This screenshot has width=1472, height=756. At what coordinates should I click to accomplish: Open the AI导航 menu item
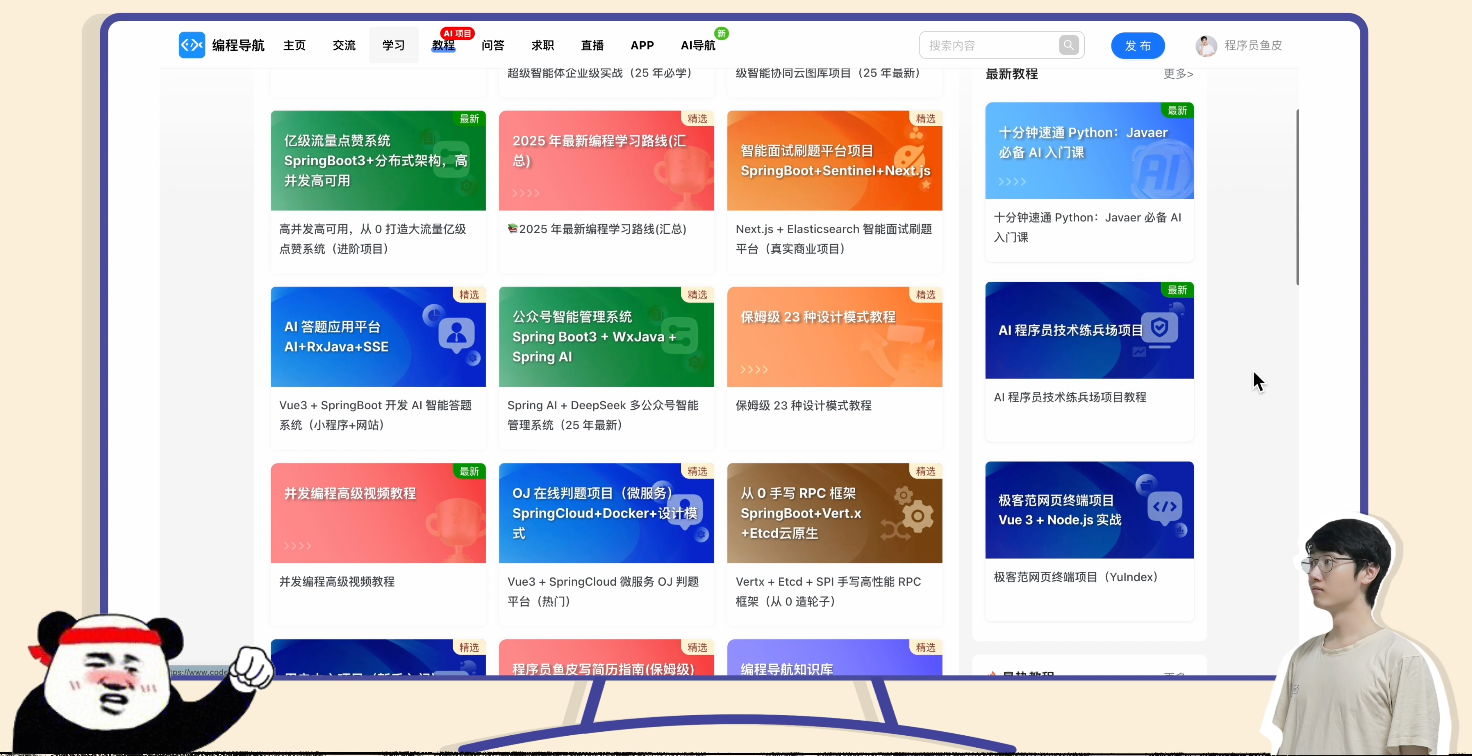click(x=698, y=46)
